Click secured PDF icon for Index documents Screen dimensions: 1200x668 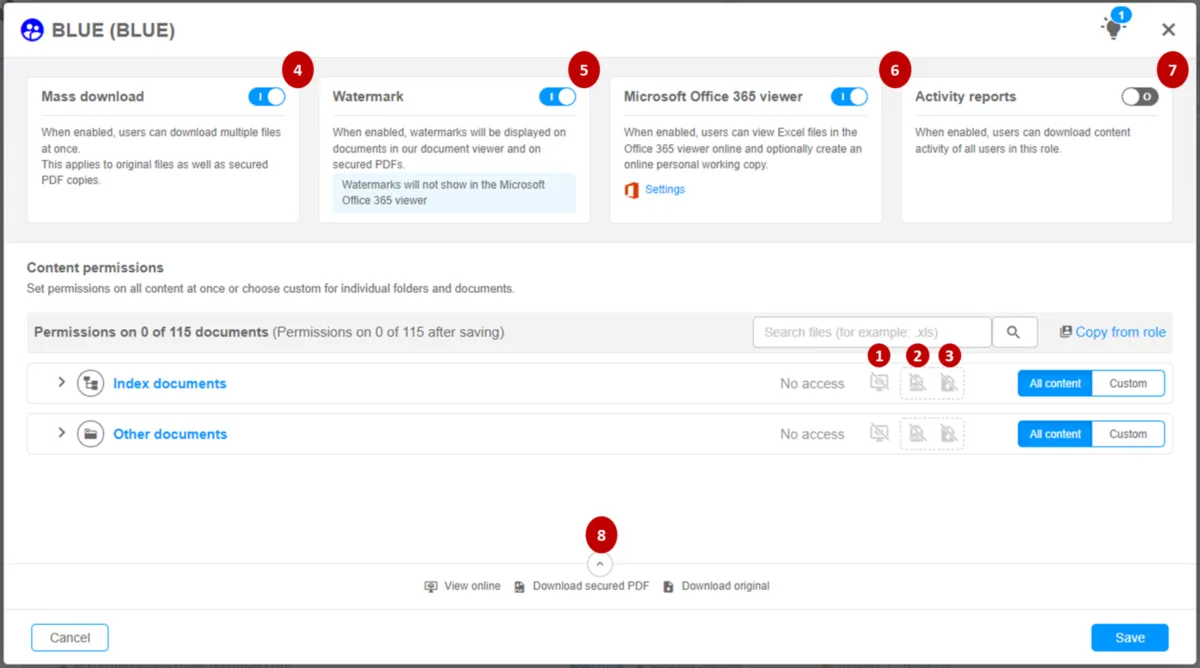(x=917, y=383)
